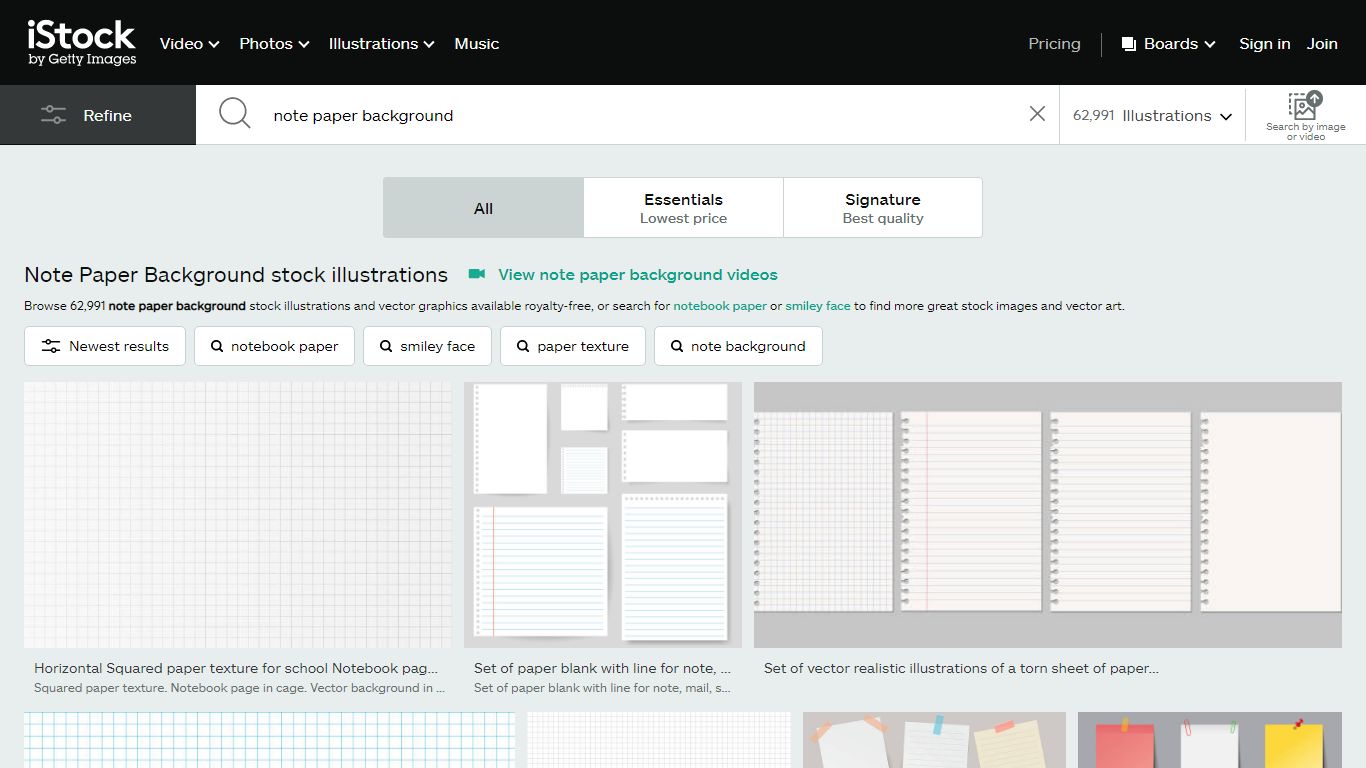1366x768 pixels.
Task: Expand the Boards dropdown chevron
Action: pyautogui.click(x=1209, y=44)
